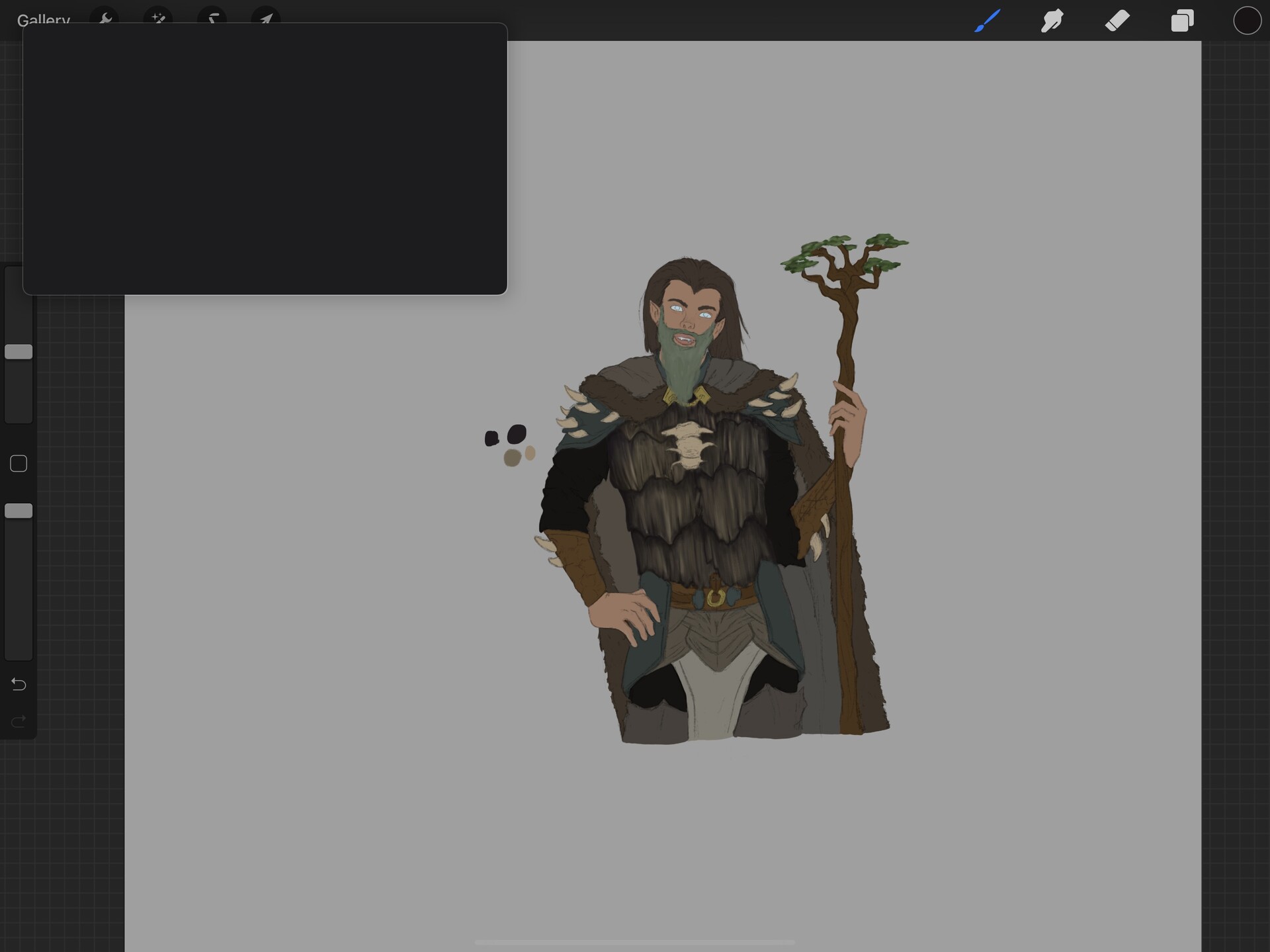Return to the Gallery

43,20
